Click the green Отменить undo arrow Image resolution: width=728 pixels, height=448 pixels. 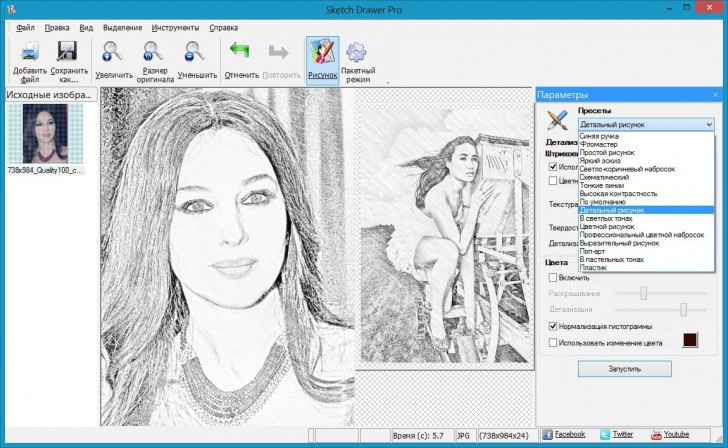point(240,51)
